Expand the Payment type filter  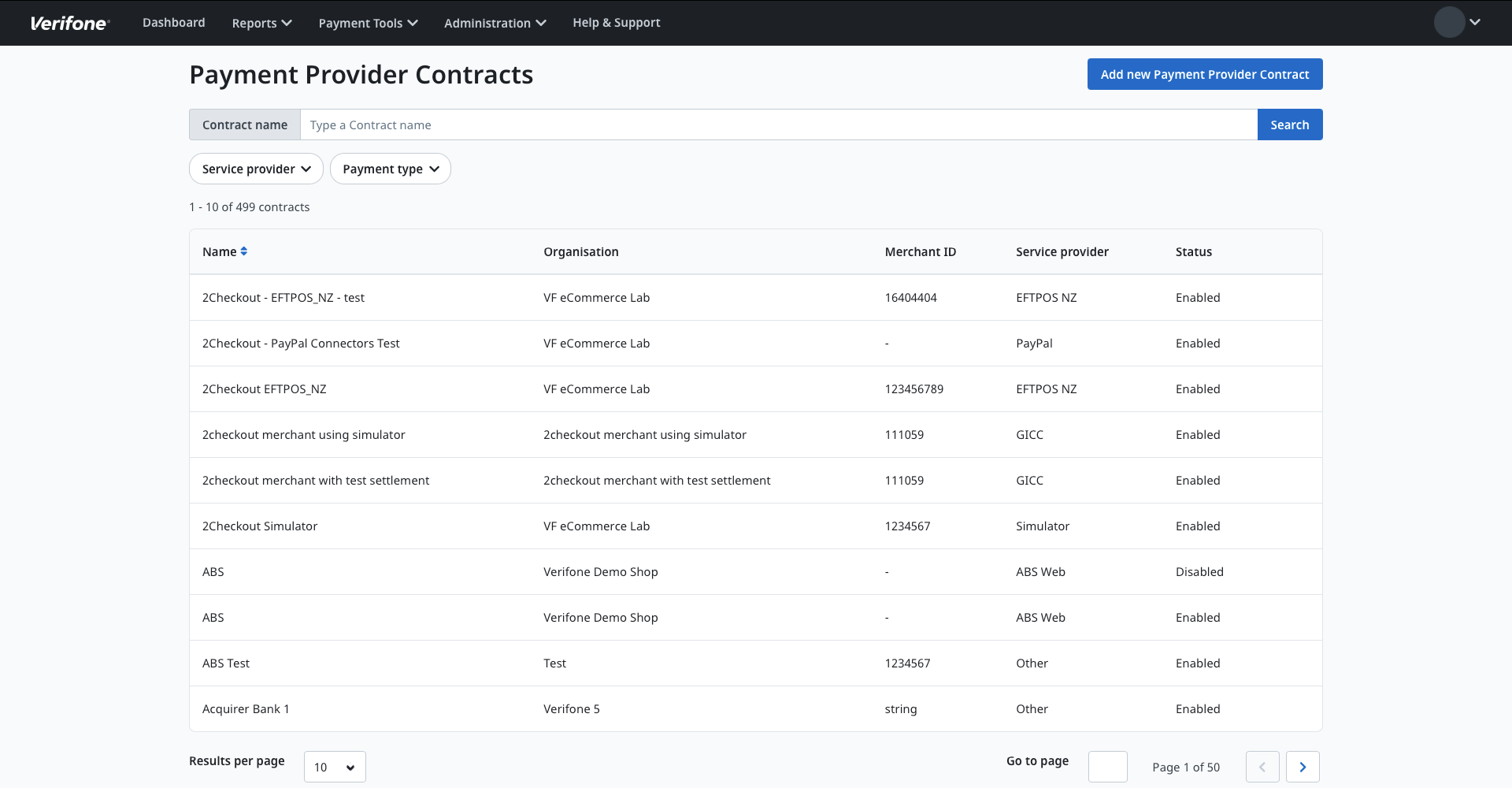click(x=390, y=169)
